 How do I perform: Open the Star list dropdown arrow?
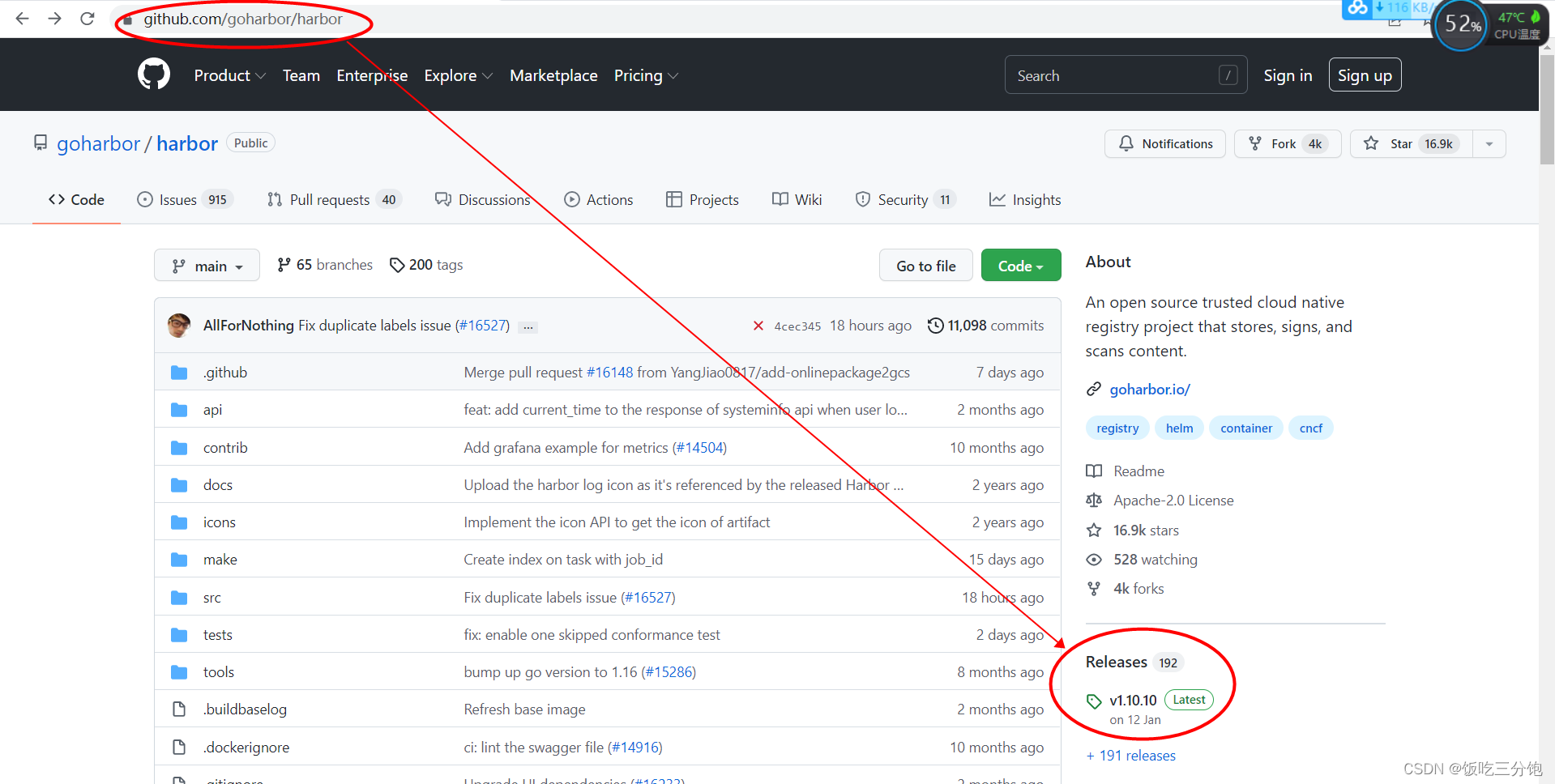tap(1489, 144)
